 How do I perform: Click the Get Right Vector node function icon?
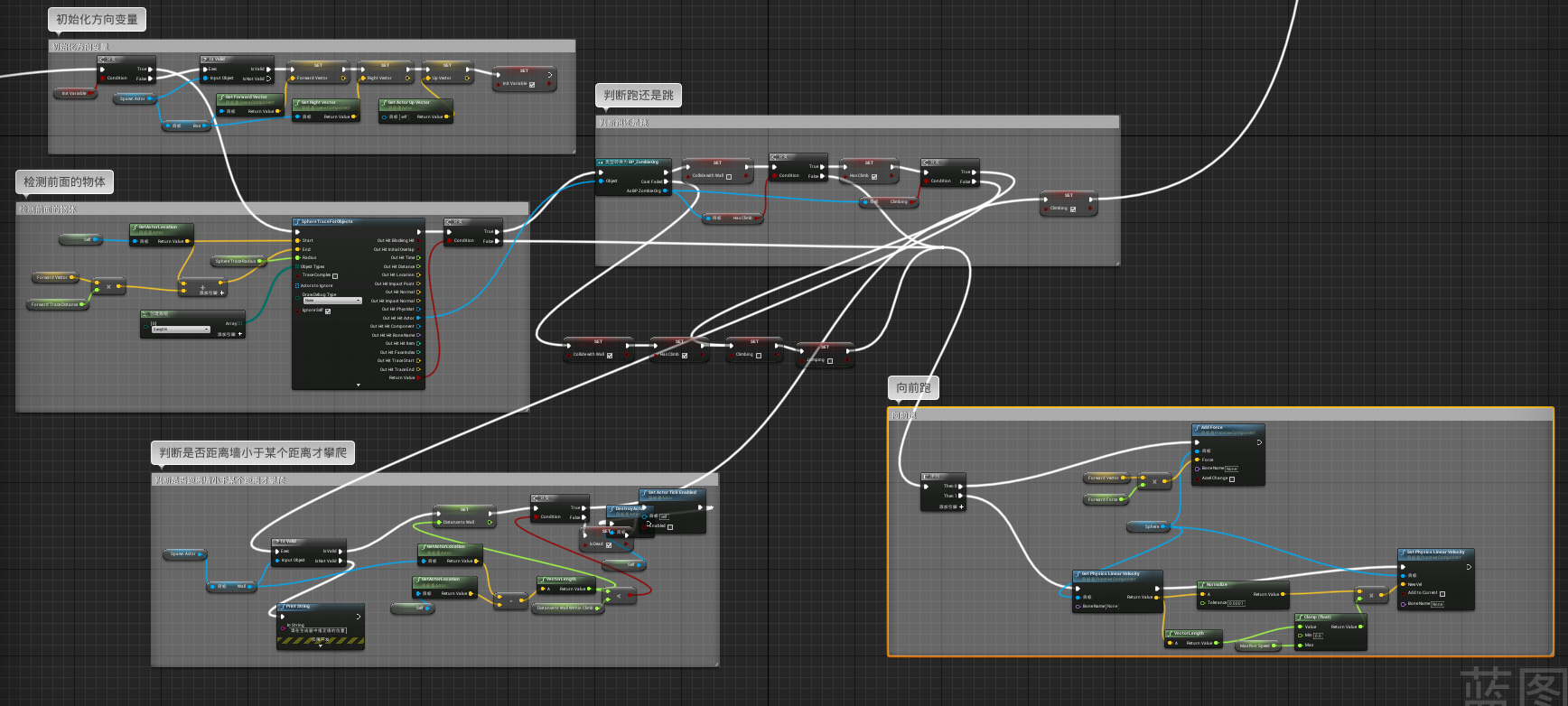(x=296, y=103)
